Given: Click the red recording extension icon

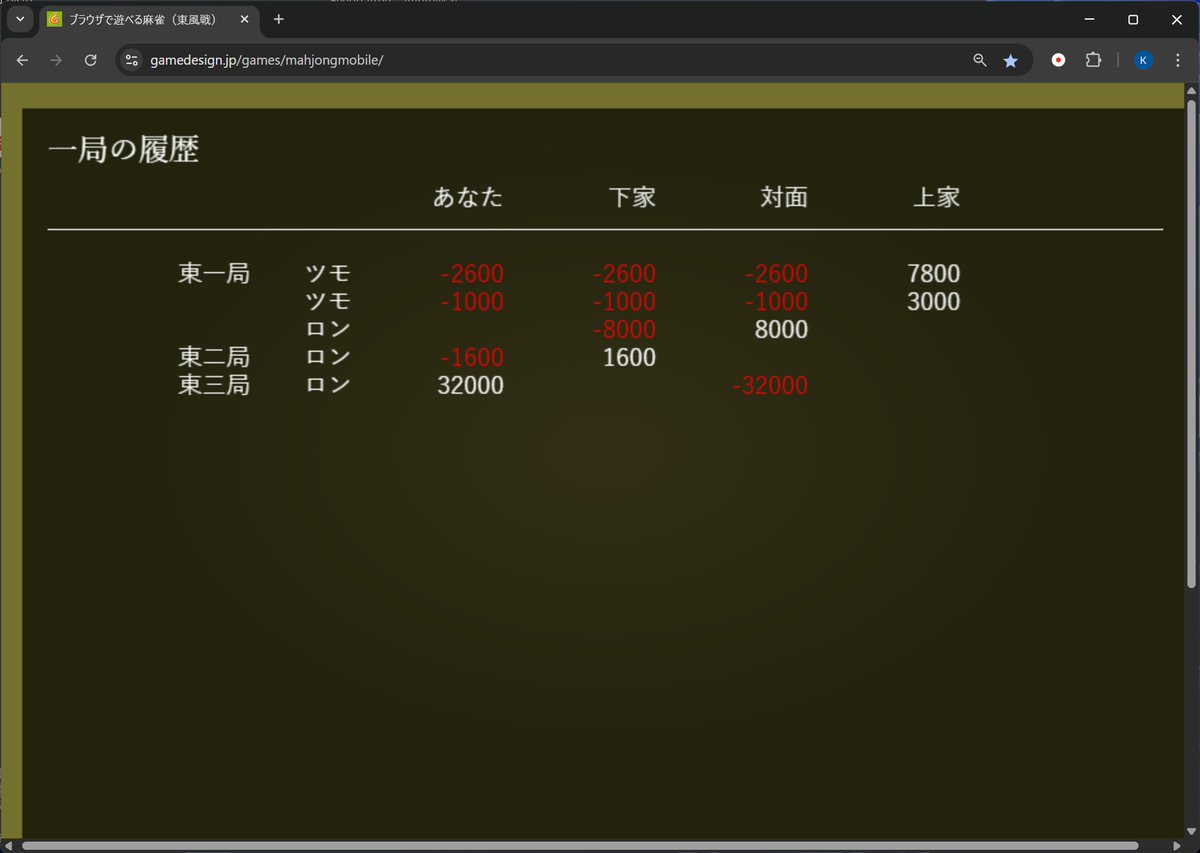Looking at the screenshot, I should (x=1057, y=60).
